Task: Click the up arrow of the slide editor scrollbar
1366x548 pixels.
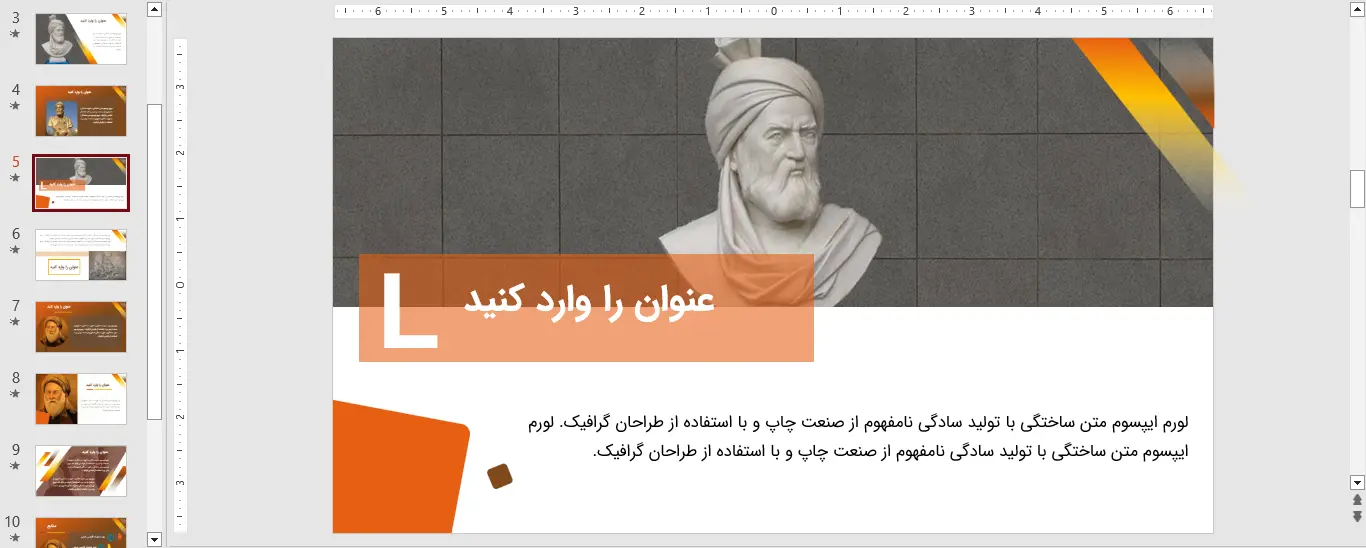Action: point(1357,9)
